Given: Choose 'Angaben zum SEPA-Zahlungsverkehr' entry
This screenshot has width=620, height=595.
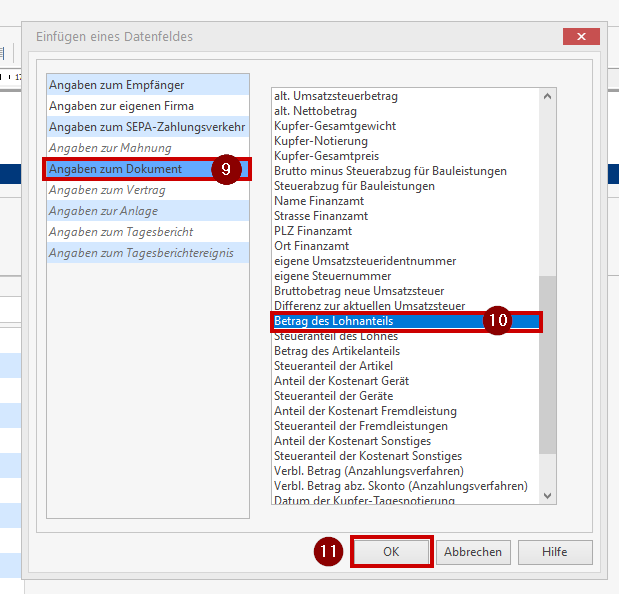Looking at the screenshot, I should pos(147,127).
